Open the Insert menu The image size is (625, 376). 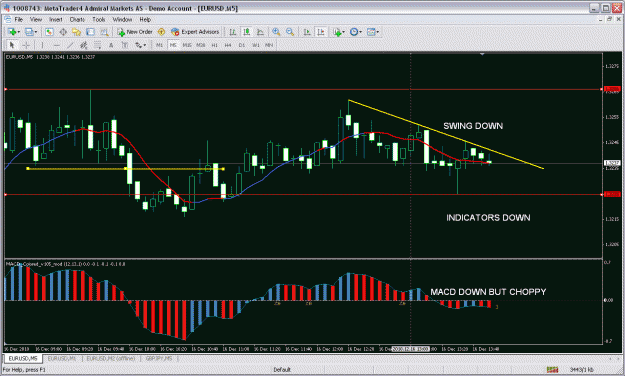tap(56, 19)
